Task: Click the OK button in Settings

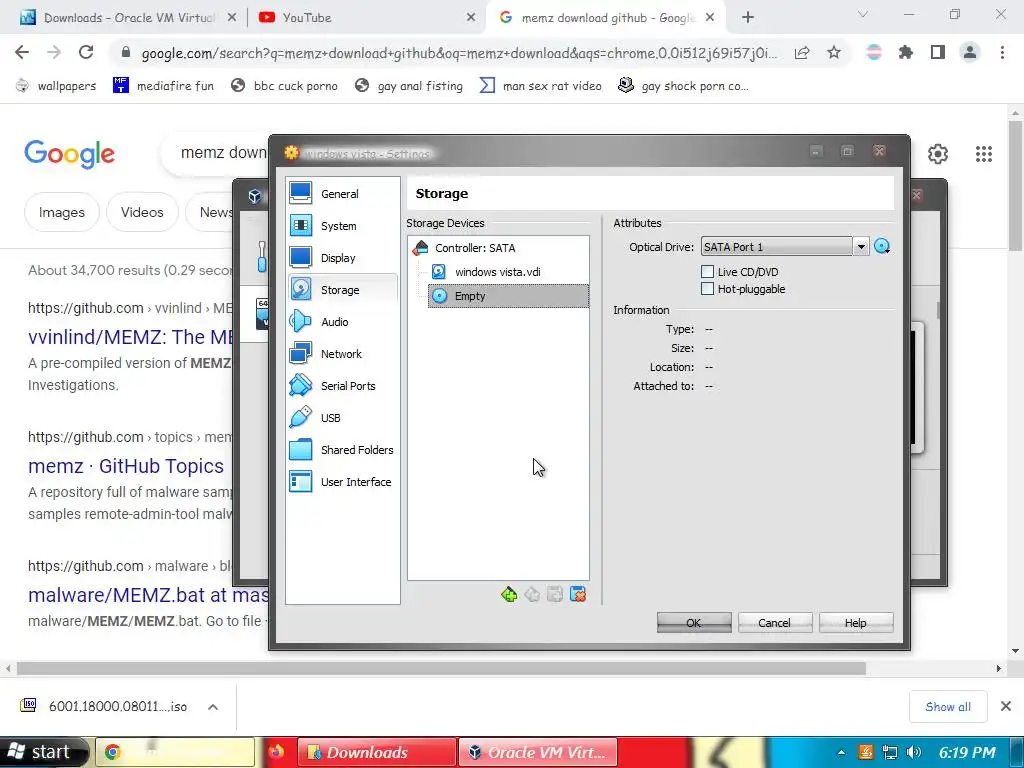Action: pos(694,622)
